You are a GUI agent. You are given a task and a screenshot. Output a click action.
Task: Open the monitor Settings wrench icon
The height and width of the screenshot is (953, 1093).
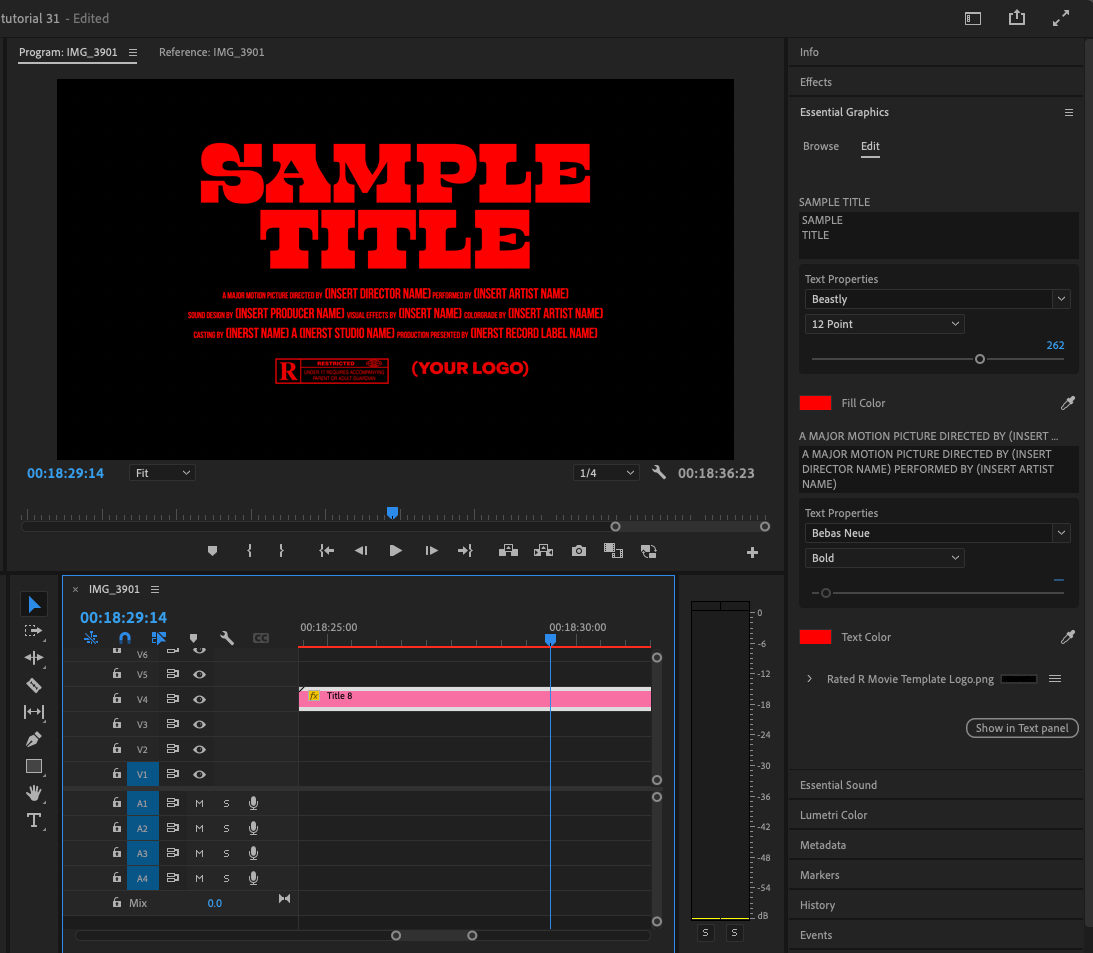coord(659,472)
